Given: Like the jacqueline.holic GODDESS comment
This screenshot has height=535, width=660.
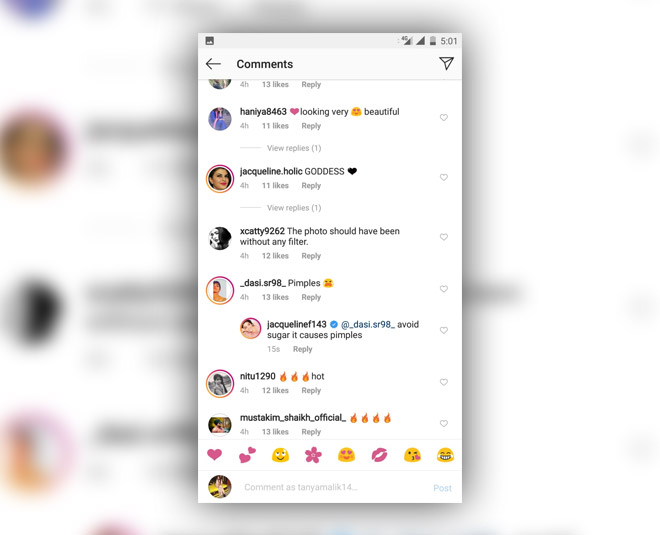Looking at the screenshot, I should pyautogui.click(x=444, y=177).
